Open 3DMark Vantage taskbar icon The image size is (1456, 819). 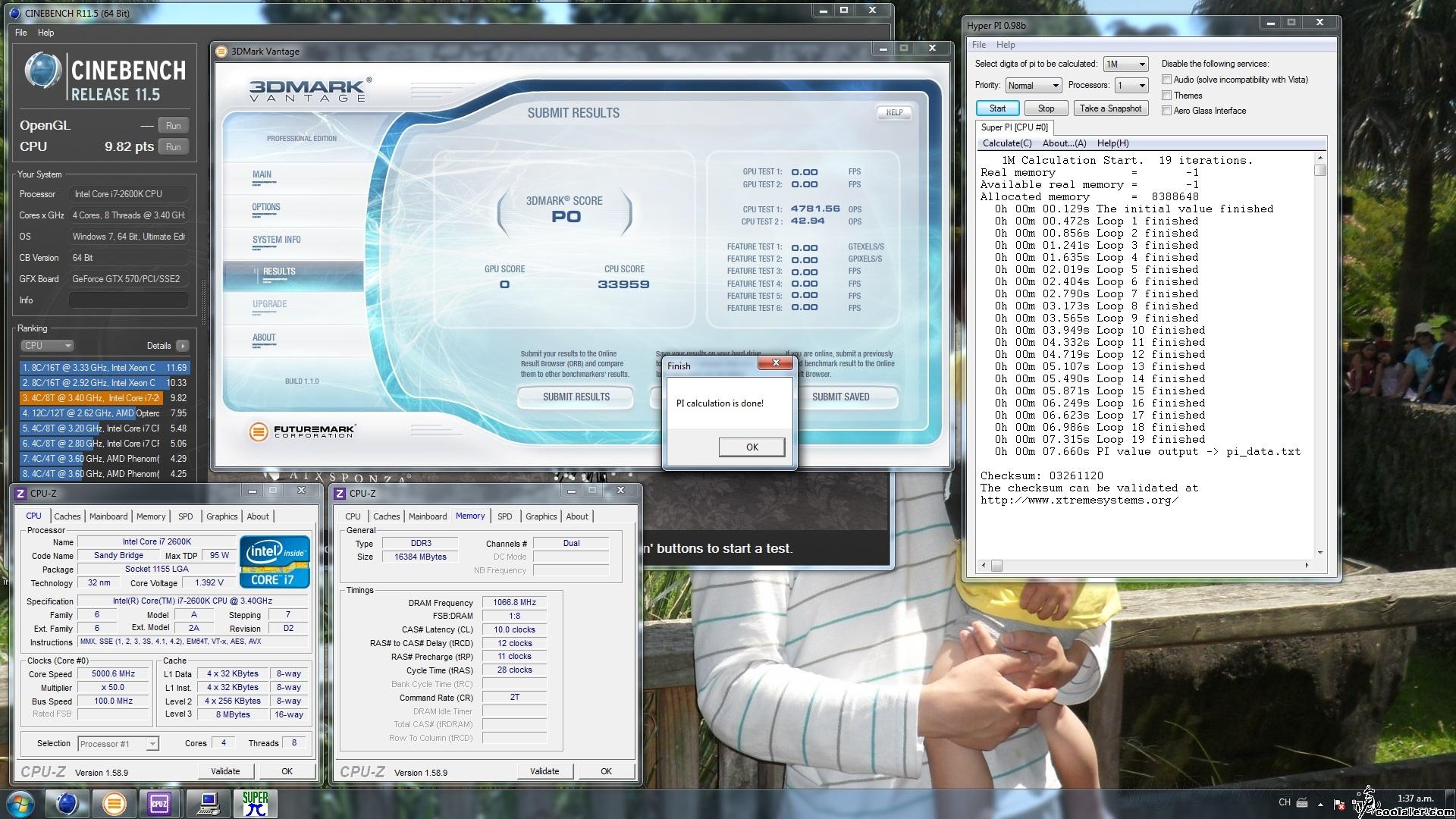coord(114,803)
